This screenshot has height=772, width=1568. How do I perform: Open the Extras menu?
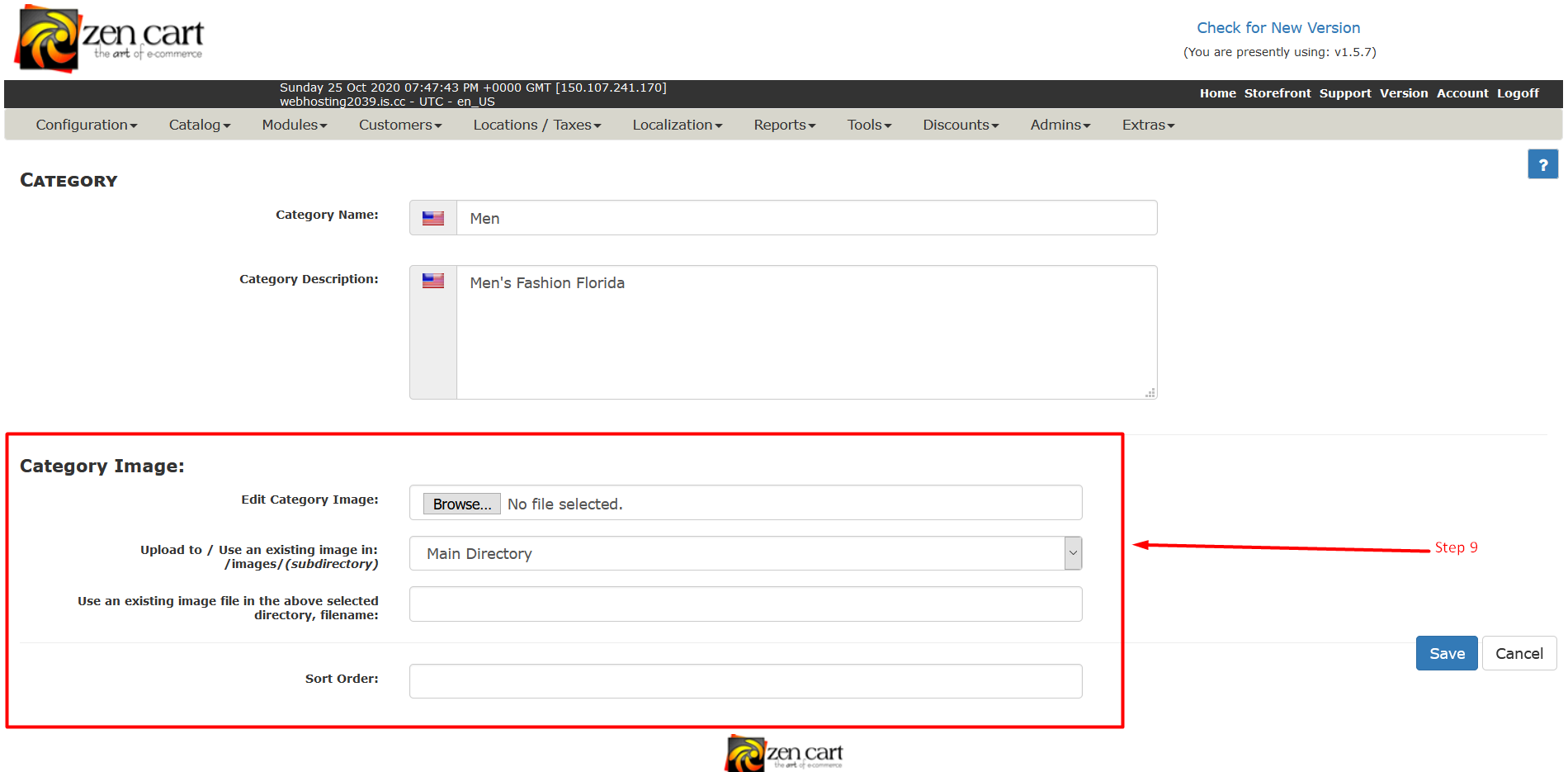[1148, 125]
